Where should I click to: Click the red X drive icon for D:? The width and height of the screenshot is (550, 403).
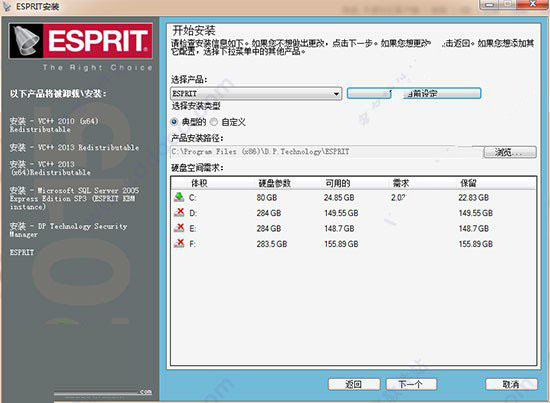(x=179, y=212)
